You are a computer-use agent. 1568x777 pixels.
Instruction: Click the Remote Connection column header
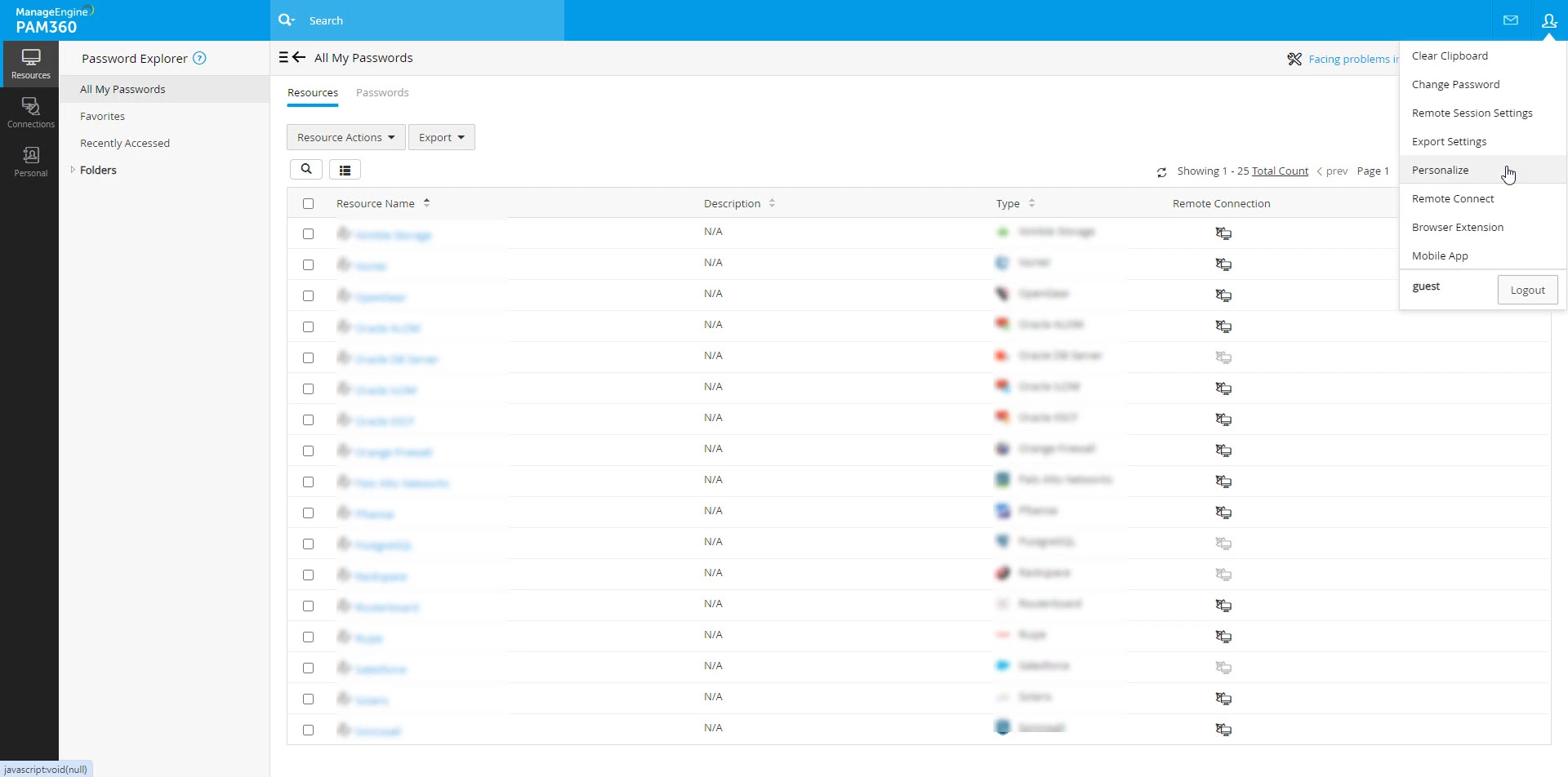pos(1221,203)
